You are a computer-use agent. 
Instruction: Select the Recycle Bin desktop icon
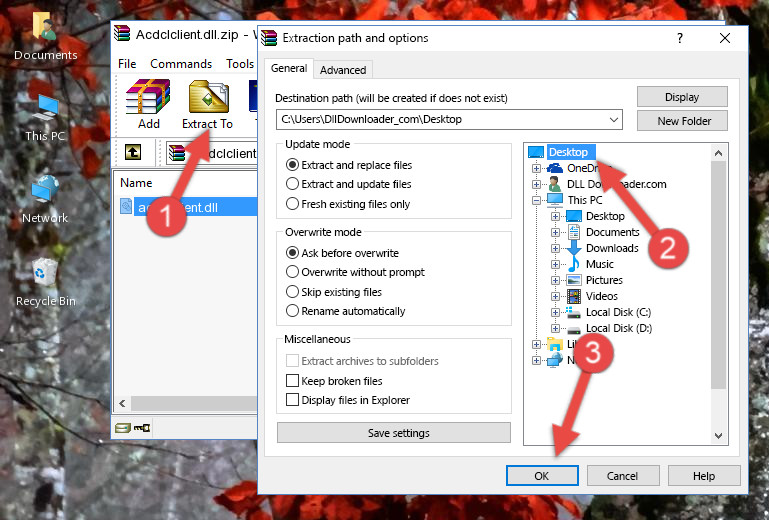tap(46, 283)
